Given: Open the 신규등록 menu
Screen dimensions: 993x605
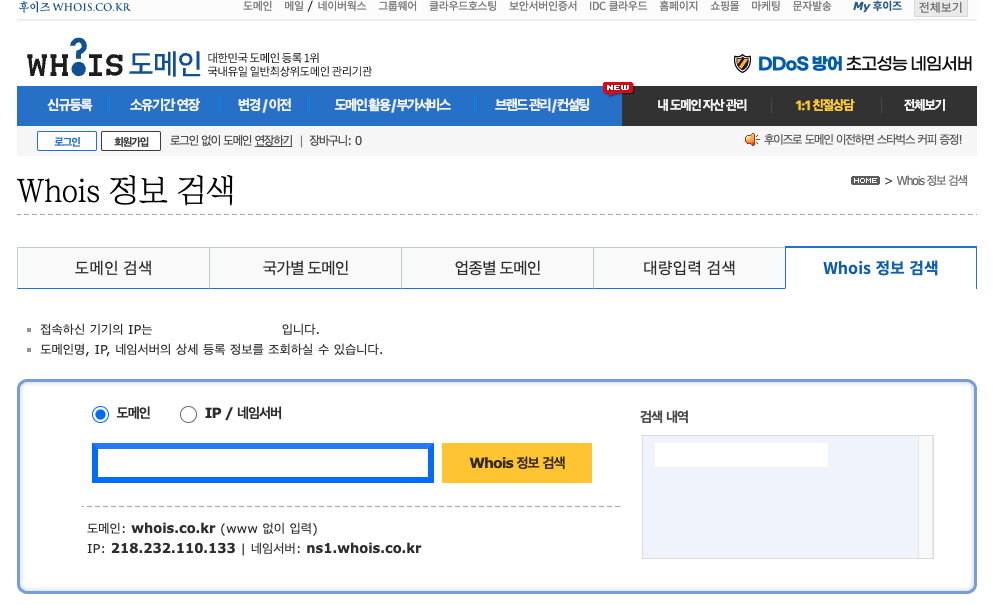Looking at the screenshot, I should [70, 105].
